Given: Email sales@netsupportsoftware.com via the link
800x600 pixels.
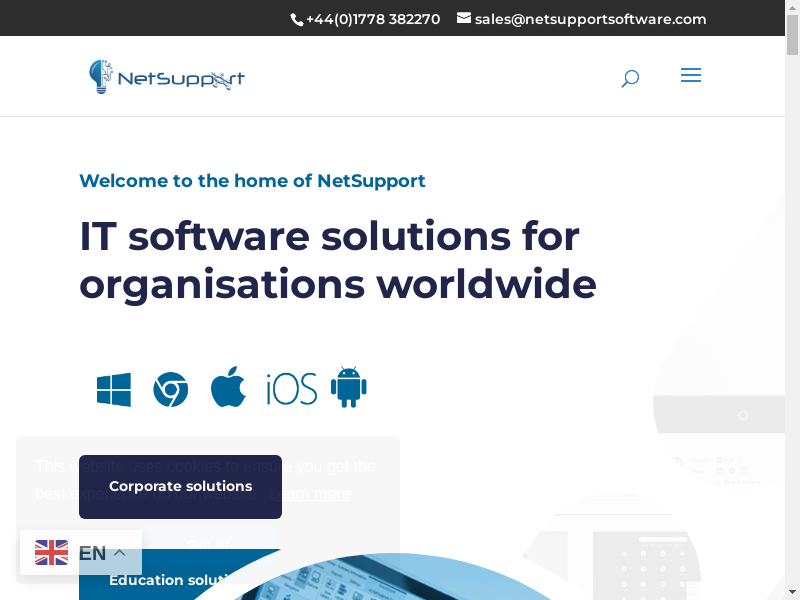Looking at the screenshot, I should pos(590,19).
